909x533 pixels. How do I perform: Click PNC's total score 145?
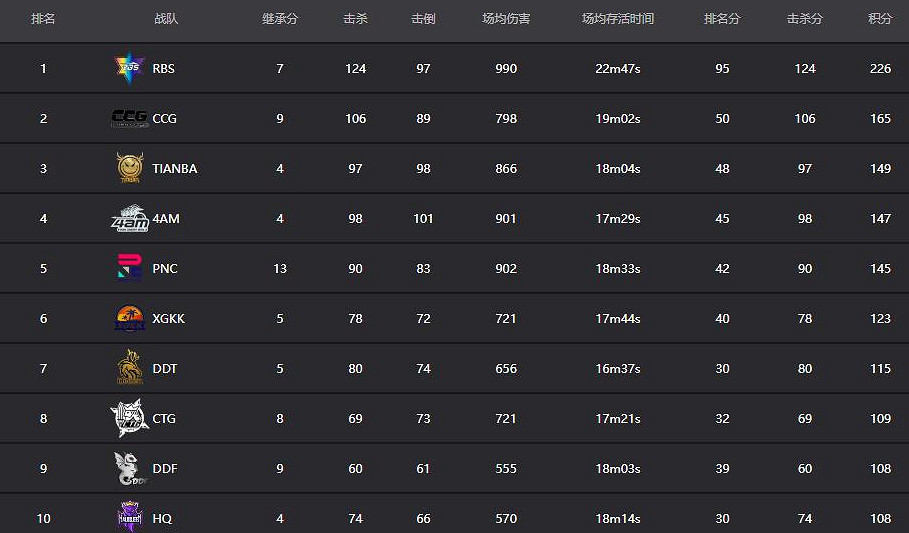(880, 269)
